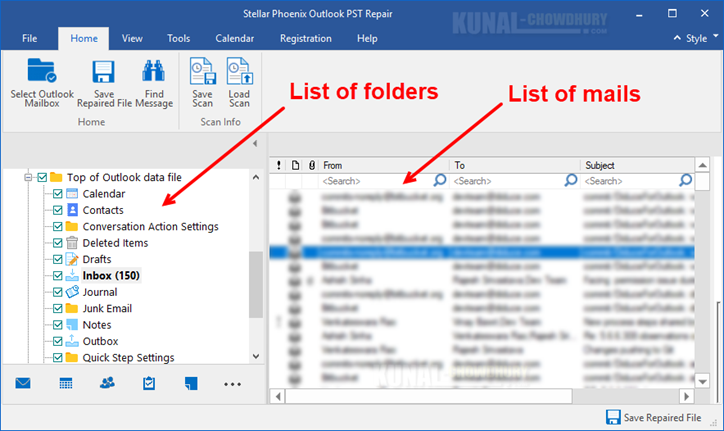Screen dimensions: 724x431
Task: Click the mail list horizontal scrollbar thumb
Action: (429, 396)
